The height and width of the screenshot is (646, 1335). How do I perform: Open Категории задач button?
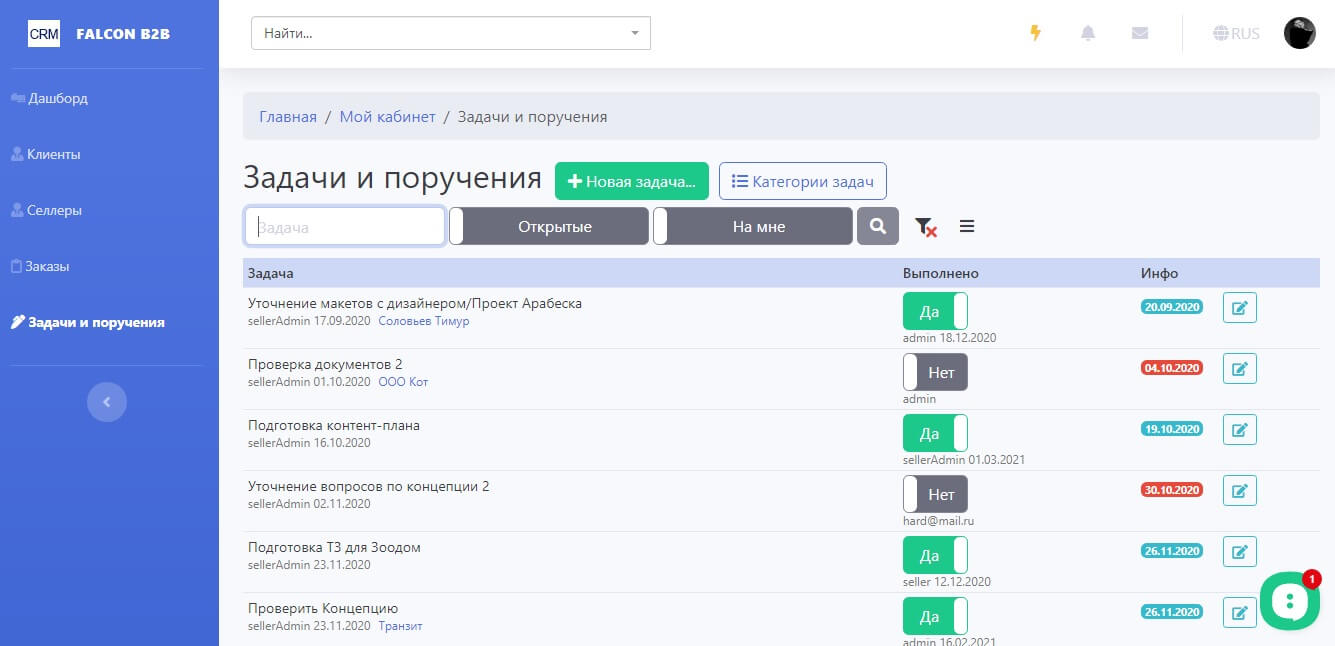click(x=803, y=181)
